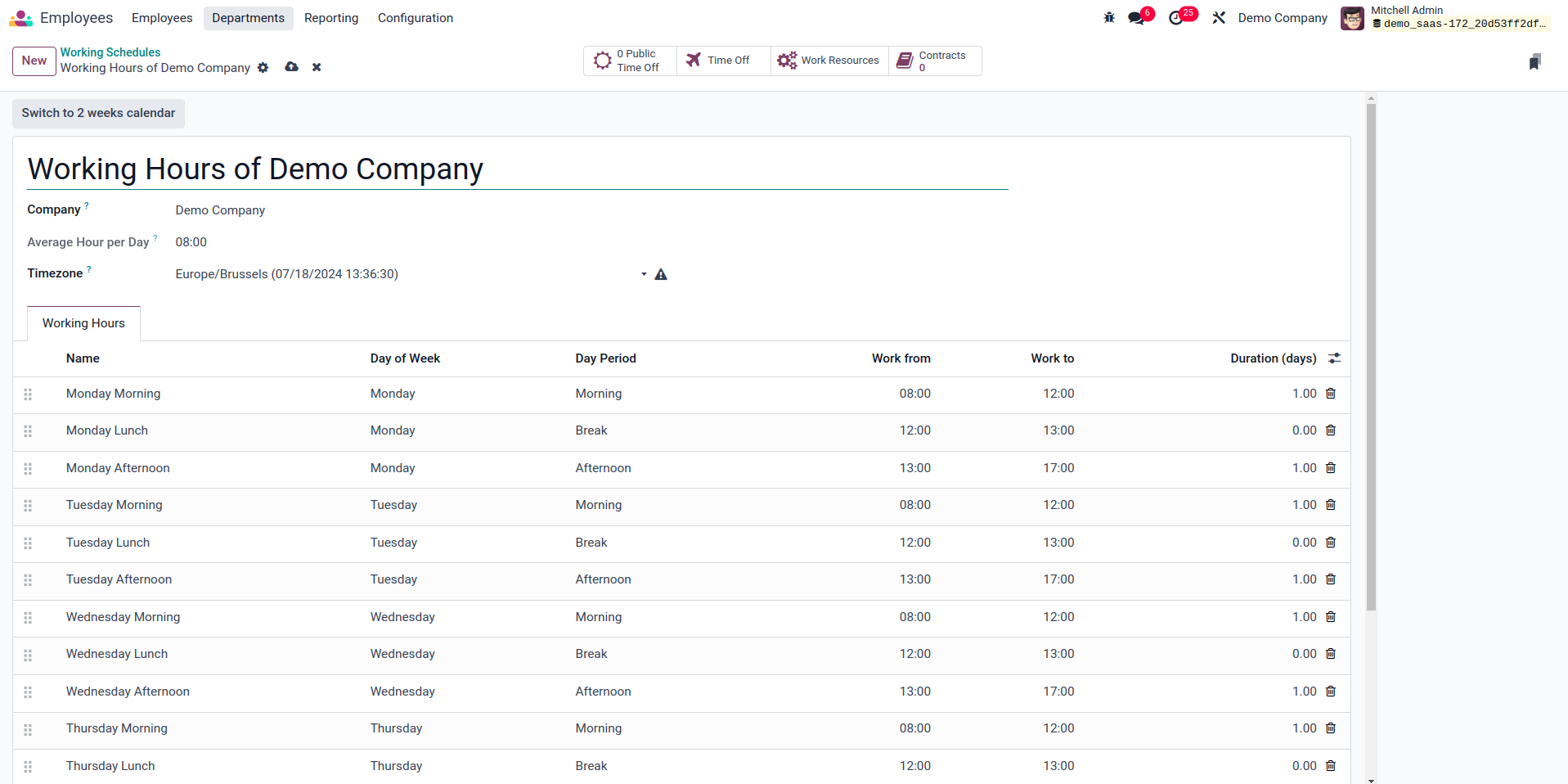Delete the Wednesday Lunch row
Viewport: 1568px width, 784px height.
1331,654
